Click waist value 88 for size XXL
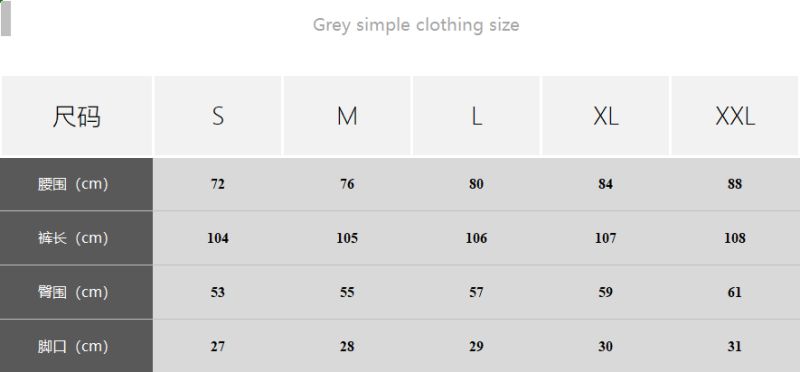Viewport: 800px width, 372px height. pyautogui.click(x=735, y=184)
